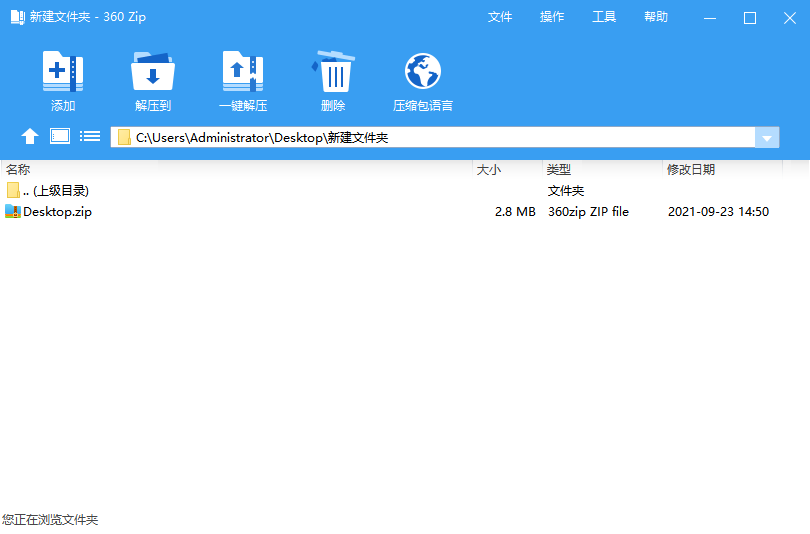
Task: Click the 一键解压 one-click extract icon
Action: (243, 72)
